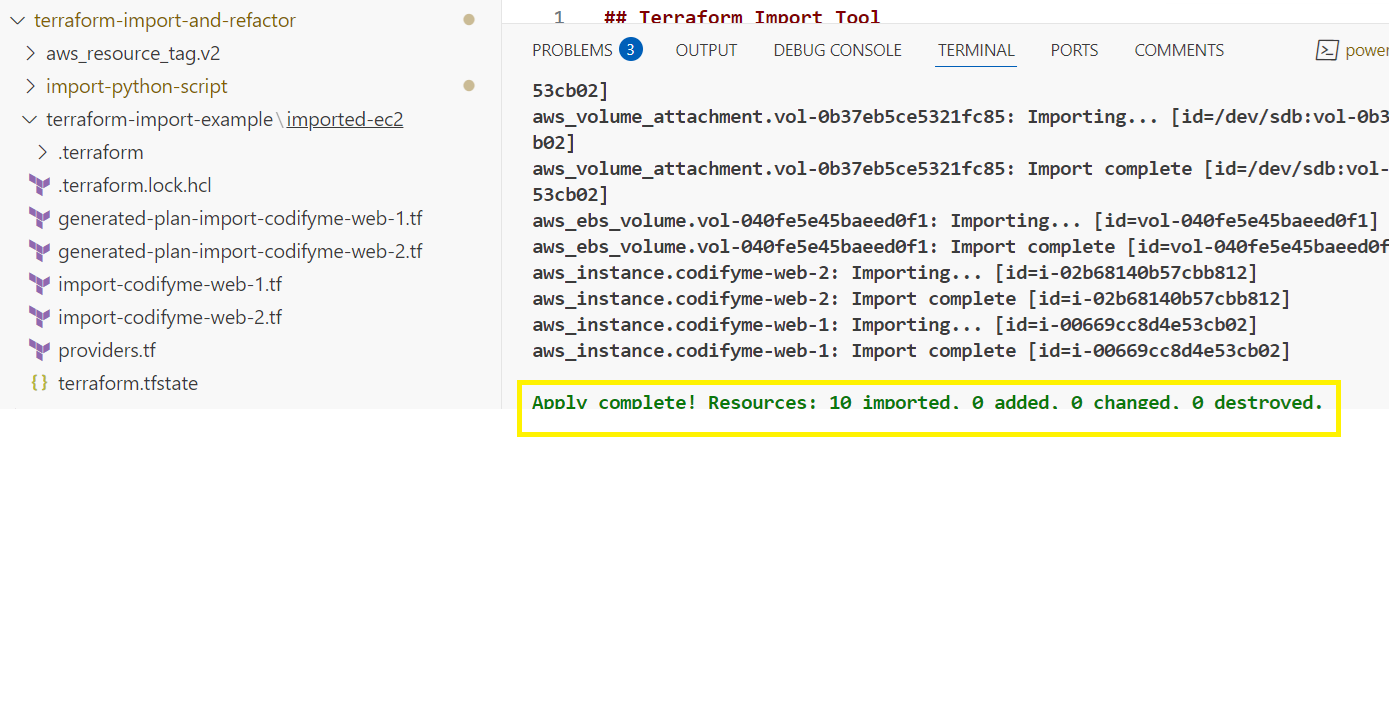
Task: Click the JSON braces icon next to terraform.tfstate
Action: point(40,383)
